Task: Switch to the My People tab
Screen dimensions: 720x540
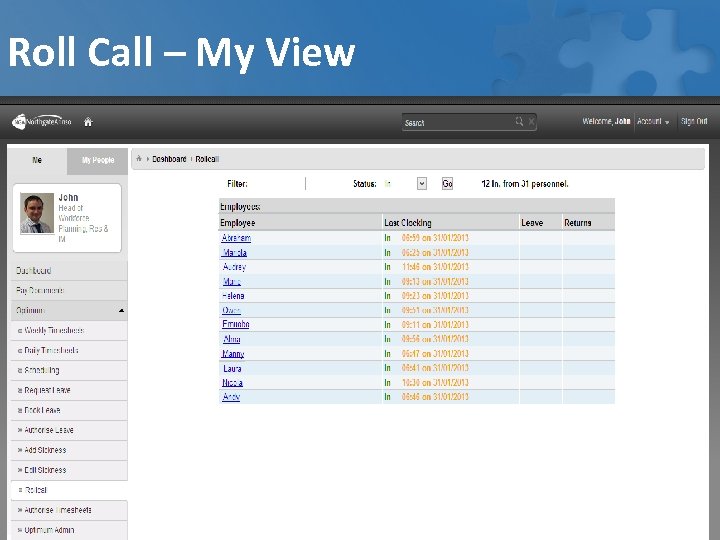Action: pos(98,160)
